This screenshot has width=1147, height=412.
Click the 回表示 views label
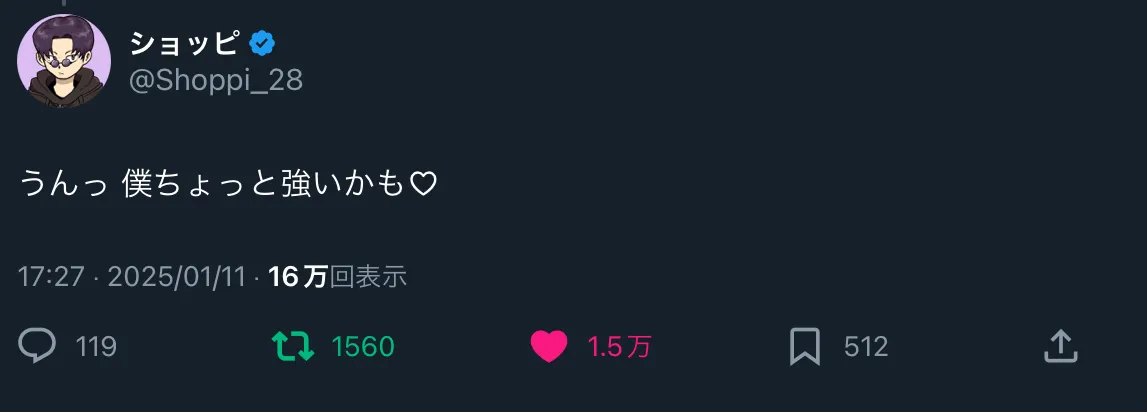point(368,277)
